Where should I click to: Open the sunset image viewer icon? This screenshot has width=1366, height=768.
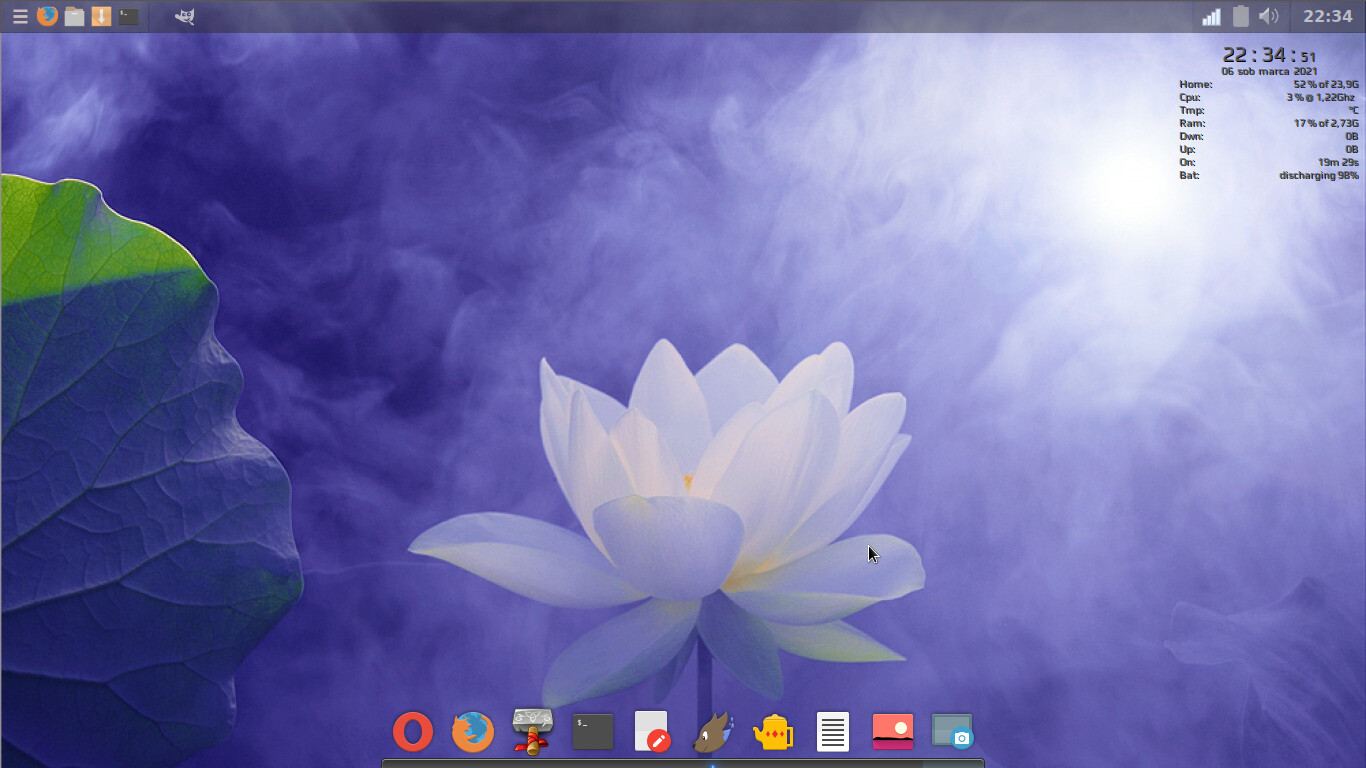click(x=893, y=731)
